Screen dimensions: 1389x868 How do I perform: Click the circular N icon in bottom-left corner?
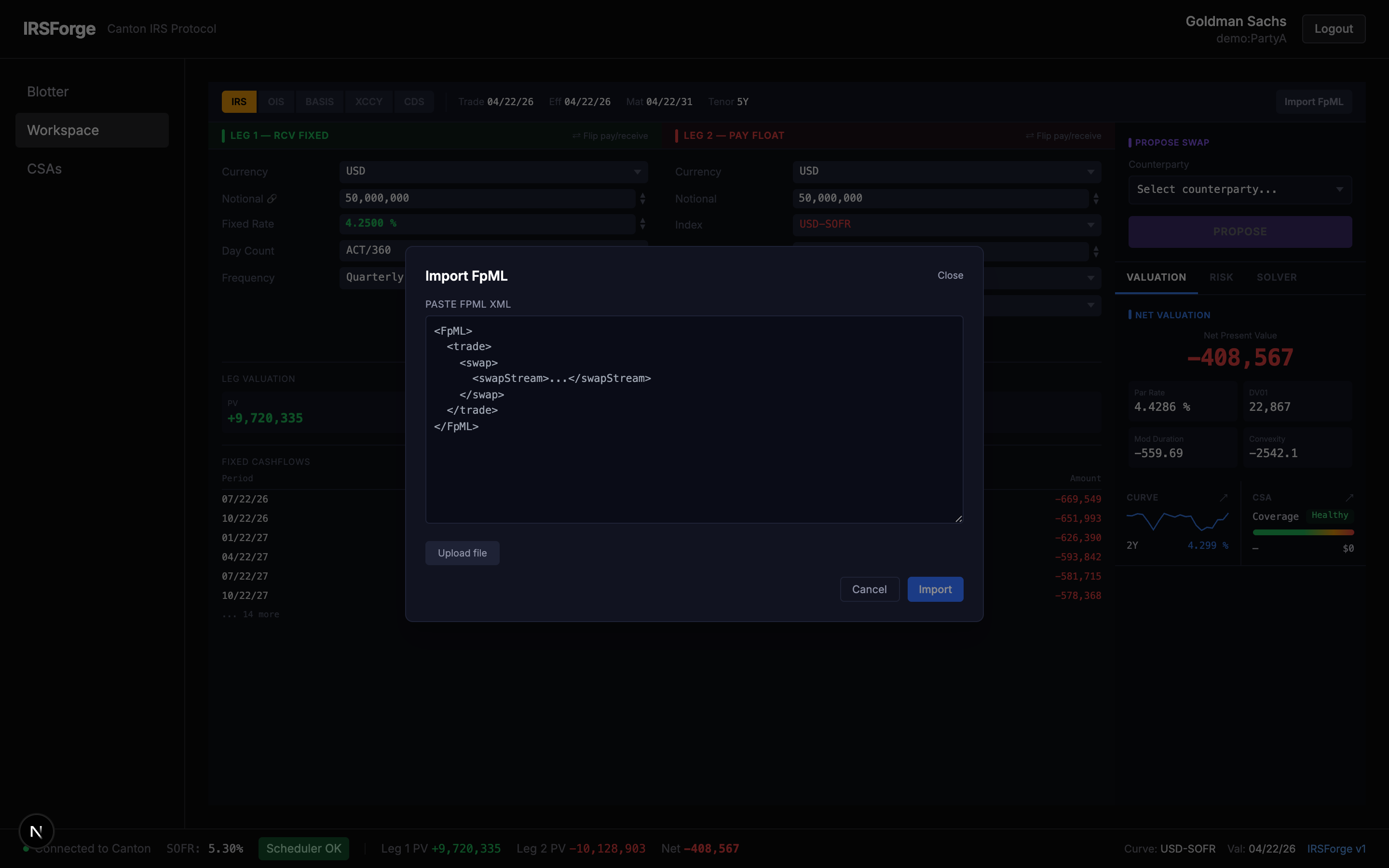point(37,831)
